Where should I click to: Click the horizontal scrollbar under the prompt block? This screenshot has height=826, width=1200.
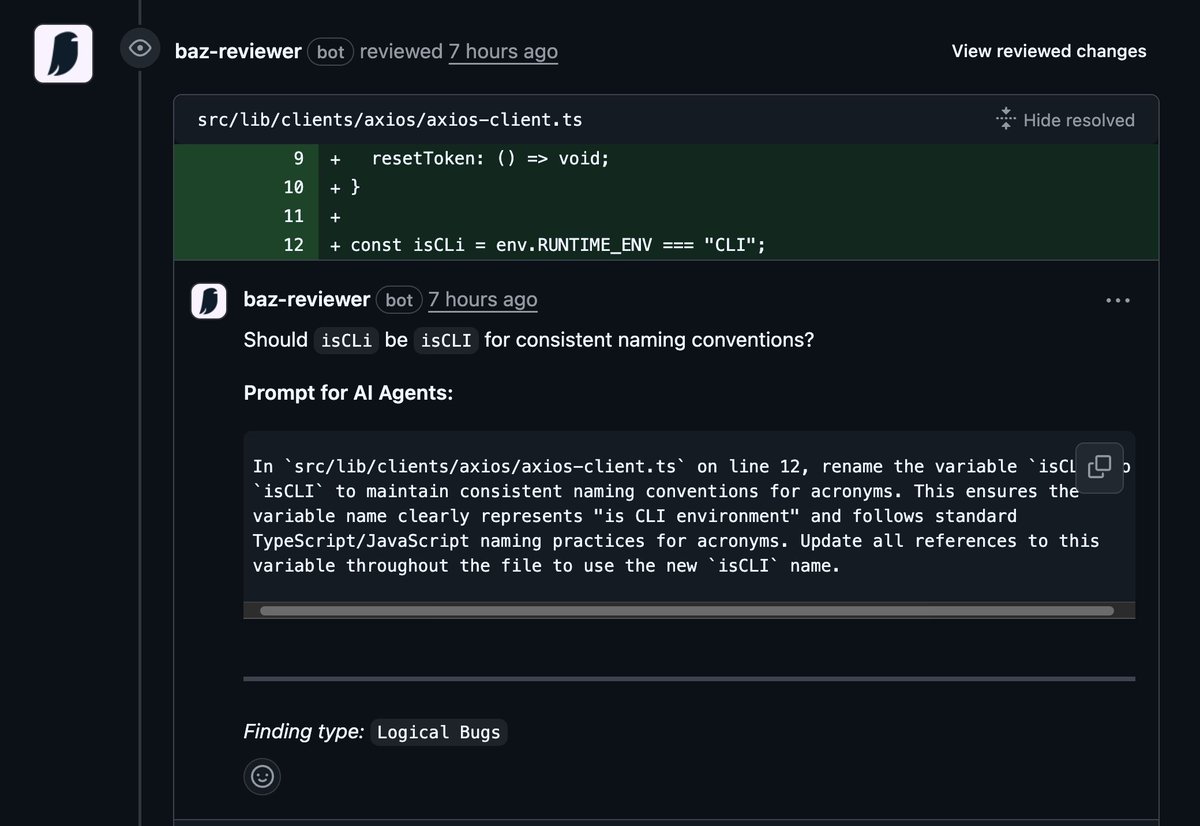[x=686, y=610]
